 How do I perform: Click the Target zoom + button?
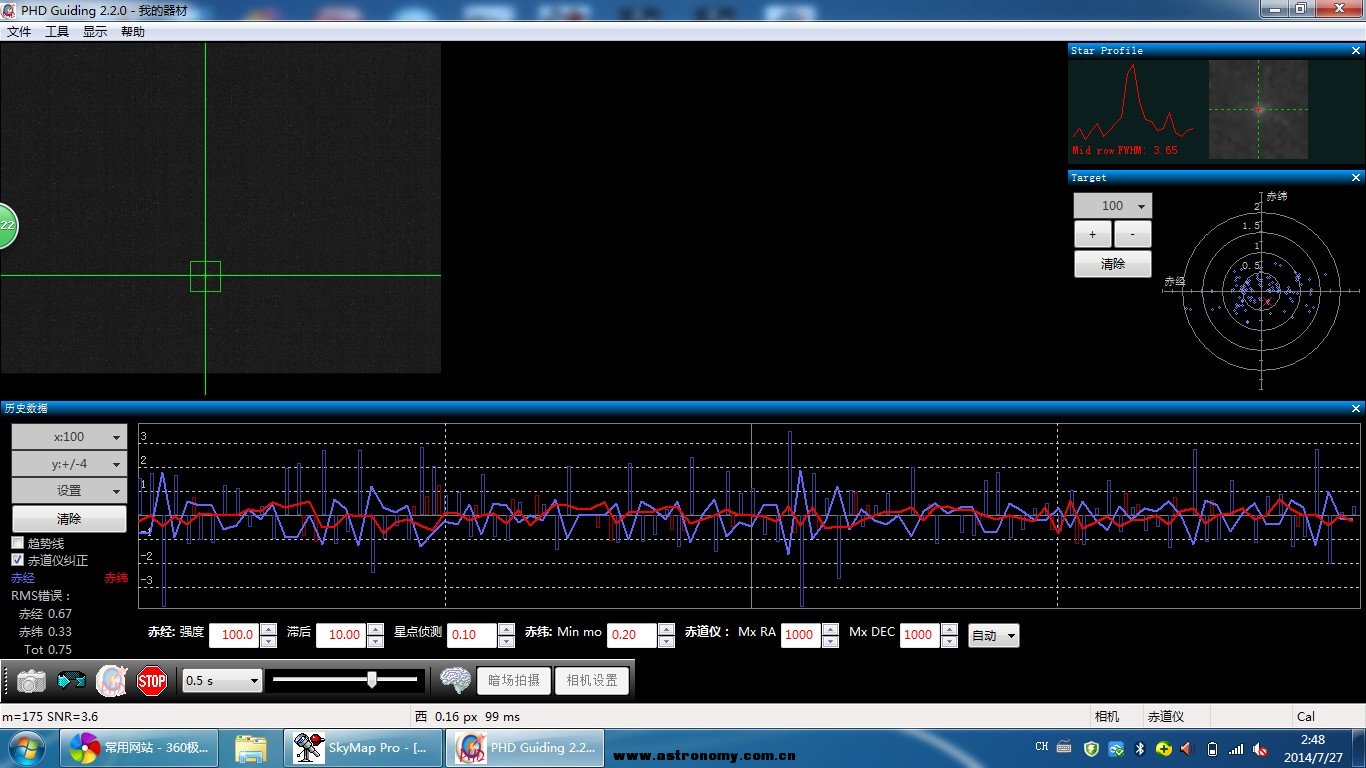pos(1093,234)
